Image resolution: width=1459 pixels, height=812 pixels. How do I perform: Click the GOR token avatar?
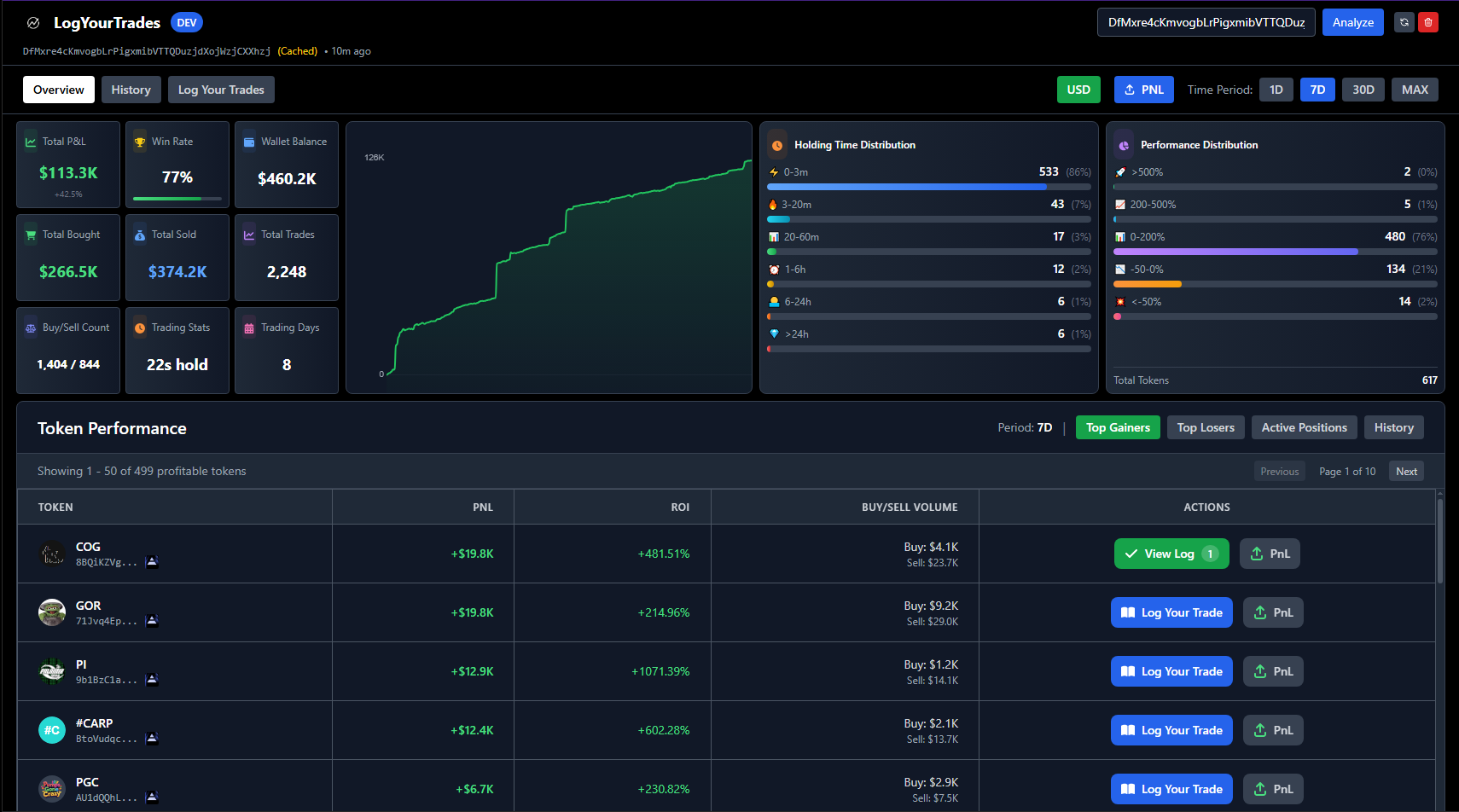(52, 612)
